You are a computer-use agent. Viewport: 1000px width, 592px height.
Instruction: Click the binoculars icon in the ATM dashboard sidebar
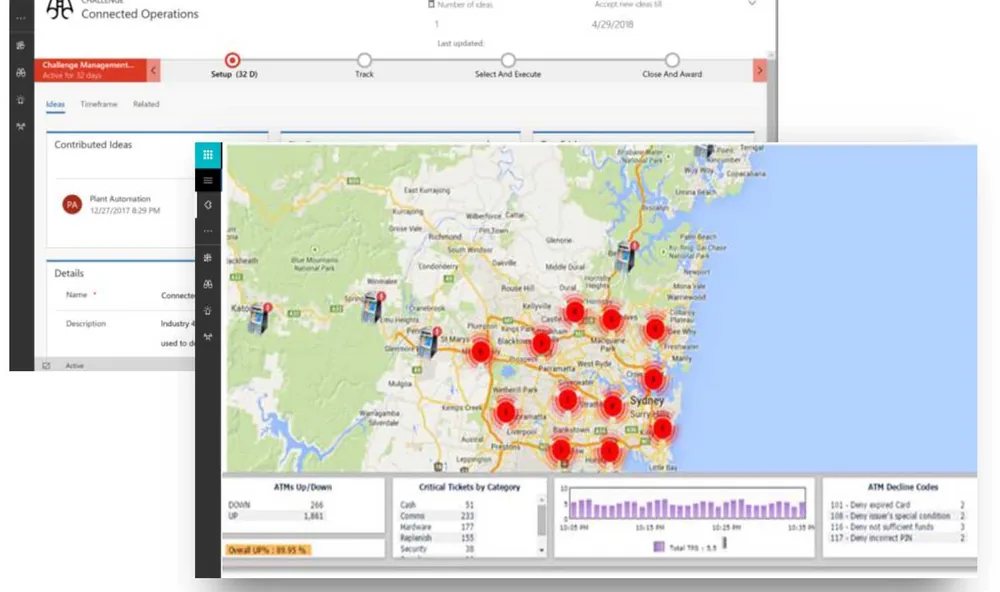(x=208, y=285)
